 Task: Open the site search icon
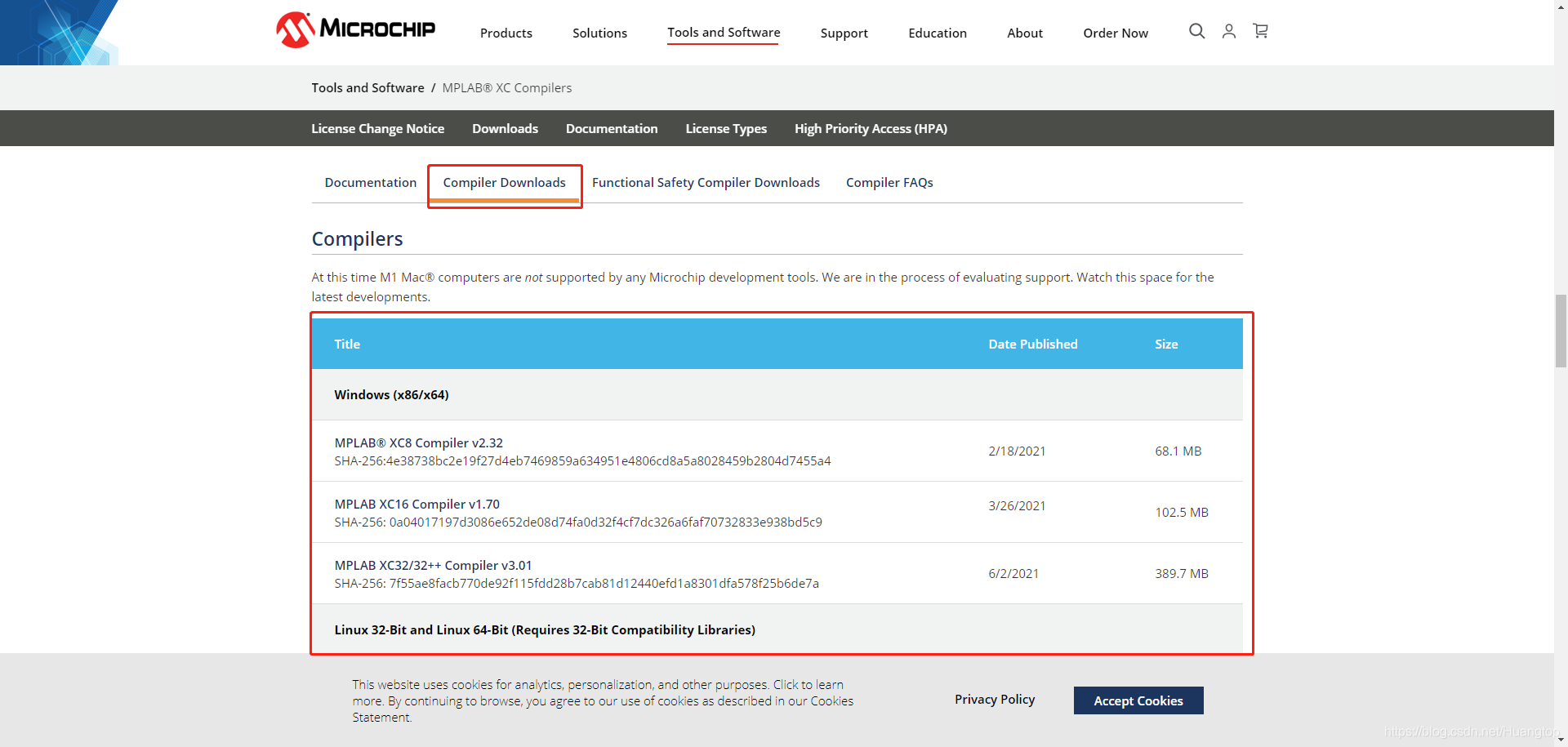click(1196, 31)
